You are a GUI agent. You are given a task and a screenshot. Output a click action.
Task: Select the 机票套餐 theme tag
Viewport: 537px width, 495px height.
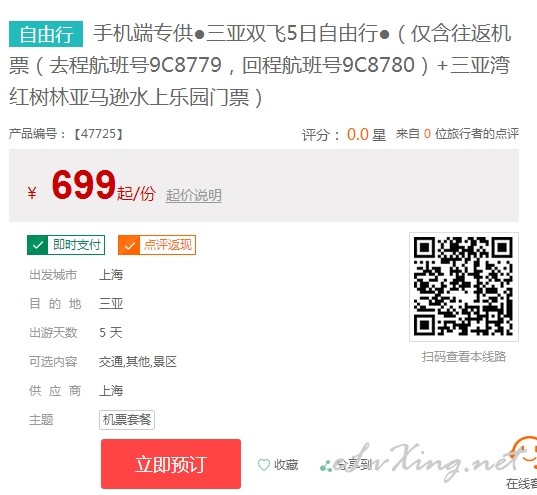[127, 420]
